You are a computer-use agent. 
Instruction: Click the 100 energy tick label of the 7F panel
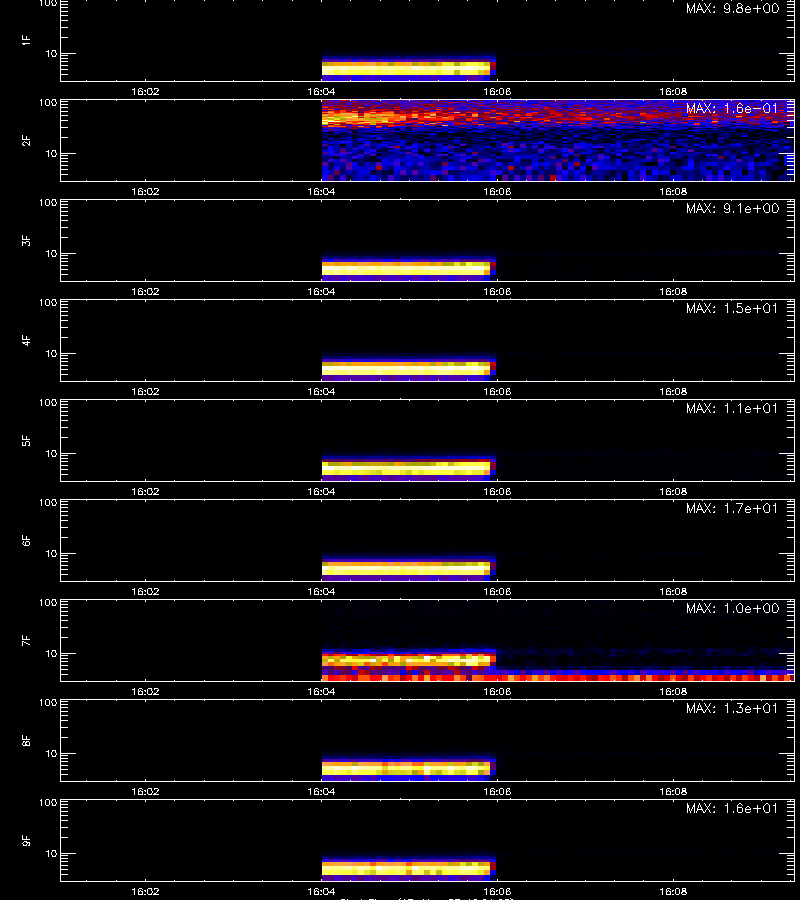click(x=48, y=603)
